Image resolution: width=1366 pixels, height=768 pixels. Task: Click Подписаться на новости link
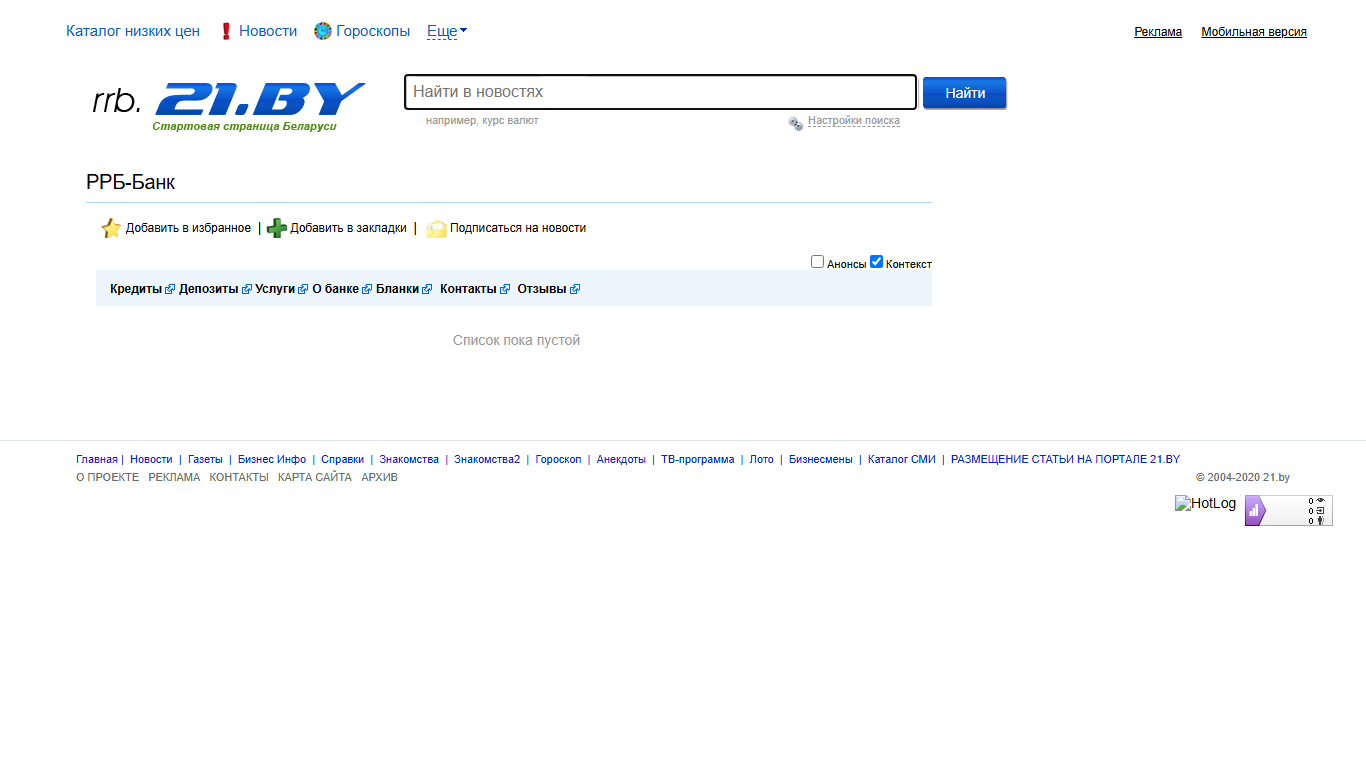click(518, 228)
